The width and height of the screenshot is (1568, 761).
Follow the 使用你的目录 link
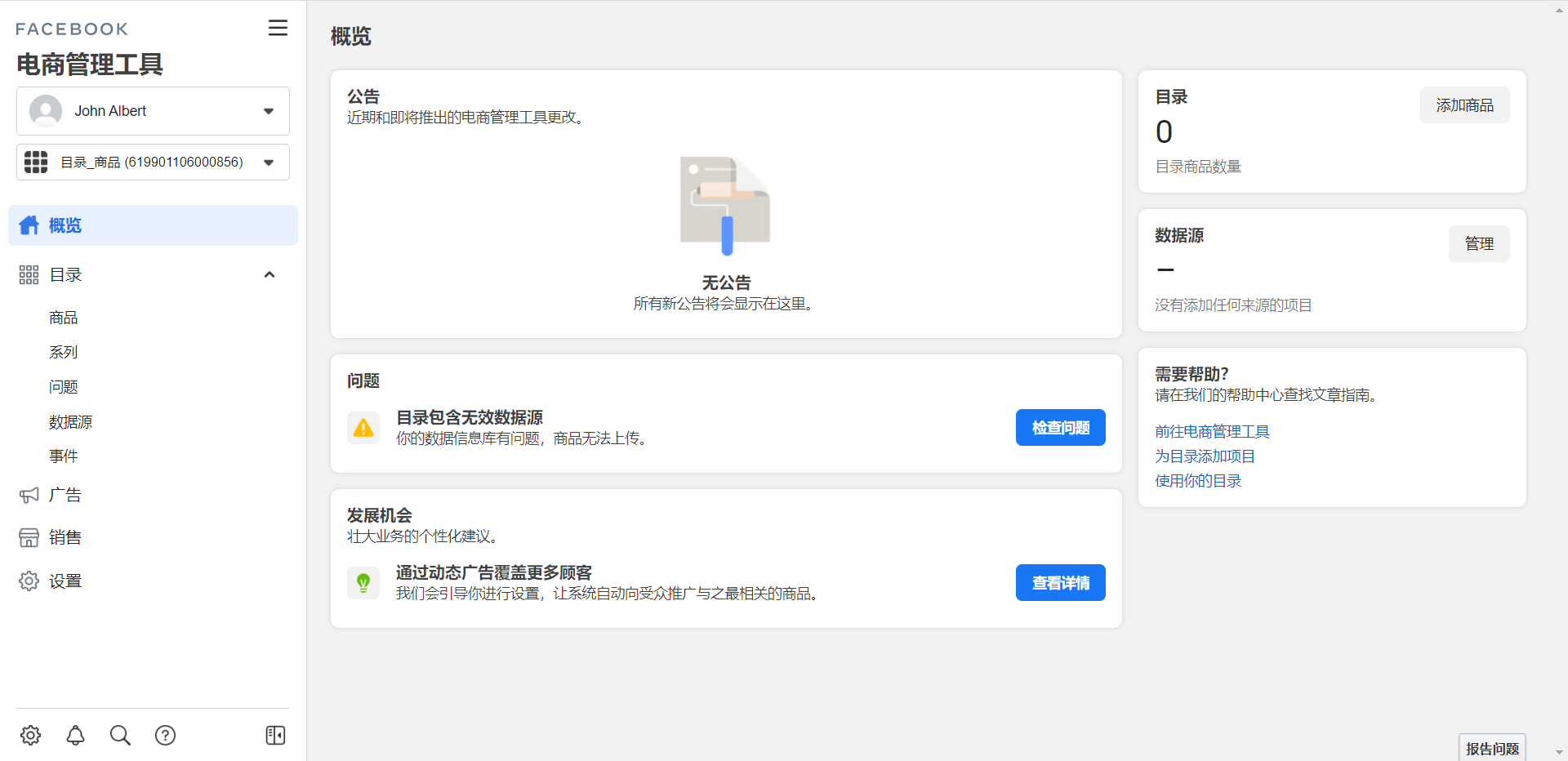tap(1198, 481)
